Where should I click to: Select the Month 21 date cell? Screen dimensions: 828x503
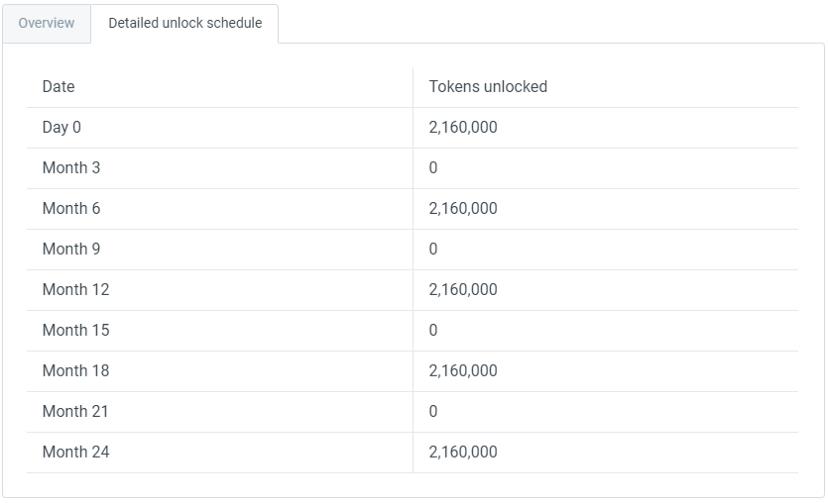(76, 411)
